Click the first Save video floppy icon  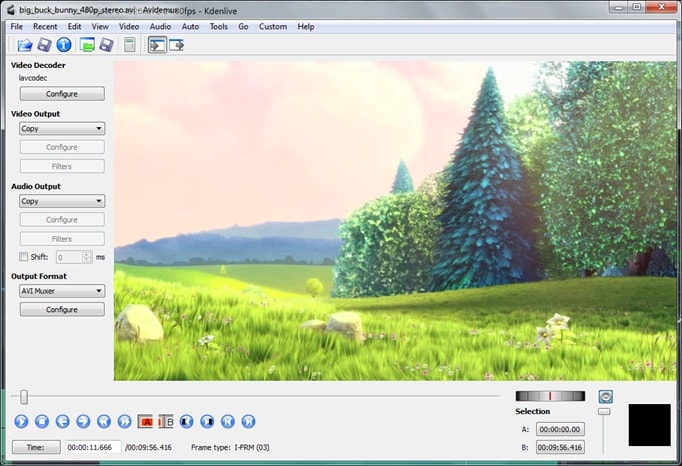pyautogui.click(x=44, y=45)
